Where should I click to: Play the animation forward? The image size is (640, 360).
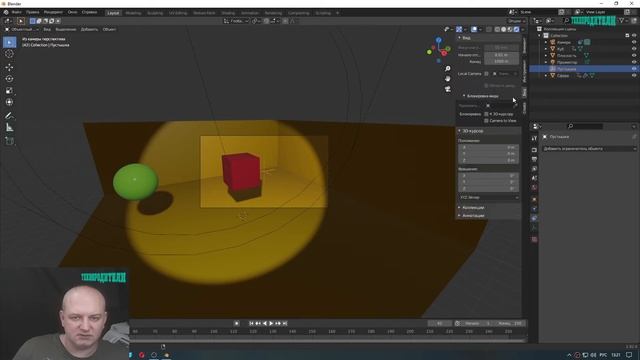(x=271, y=323)
